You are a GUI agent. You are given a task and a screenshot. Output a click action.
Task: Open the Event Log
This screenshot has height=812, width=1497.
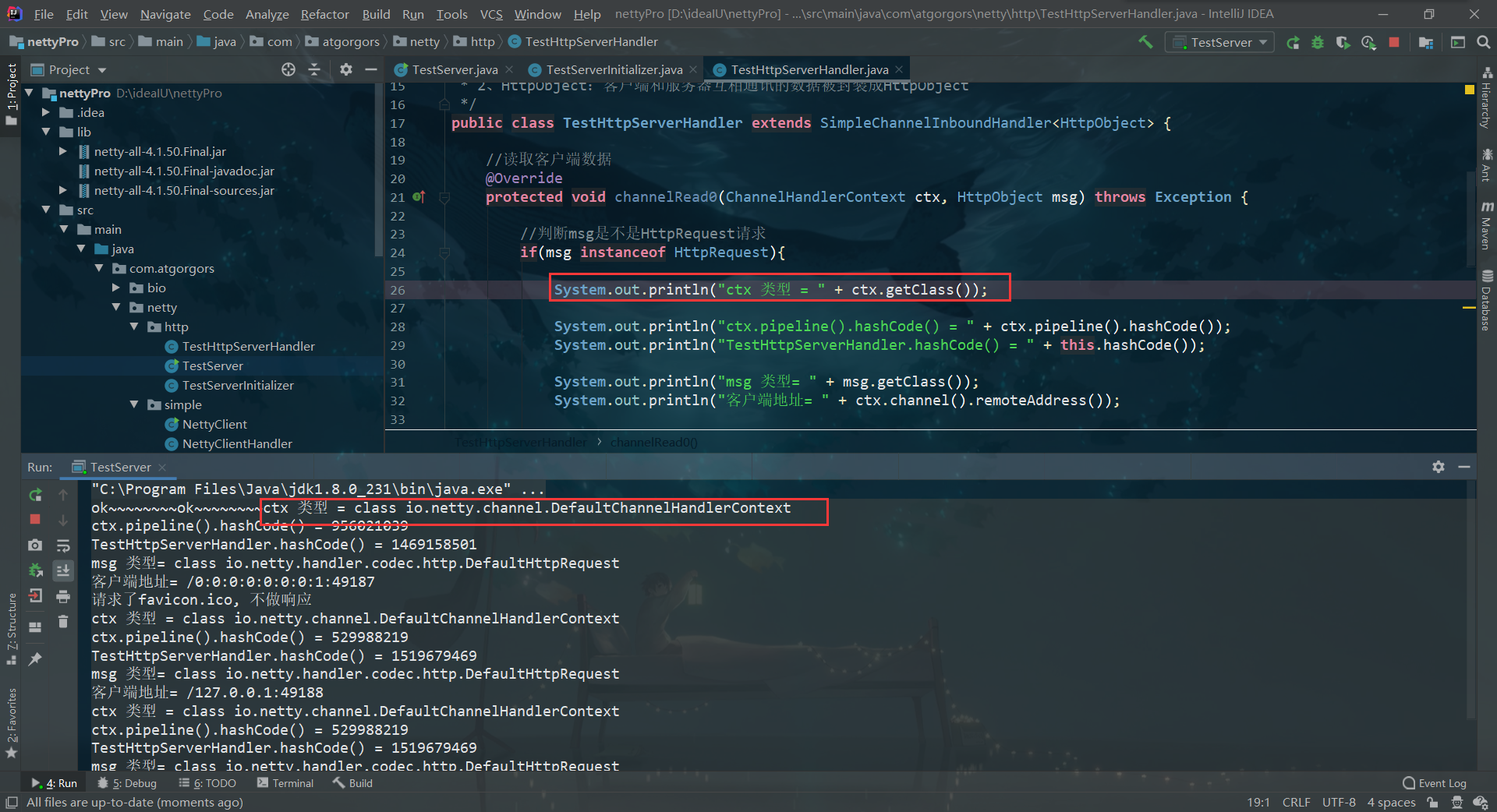(1434, 783)
